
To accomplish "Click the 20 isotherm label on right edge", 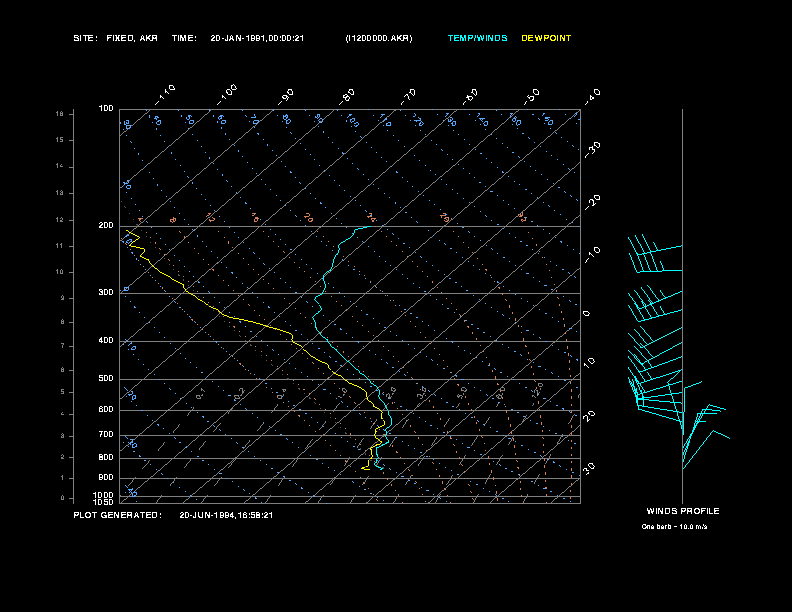I will 589,416.
